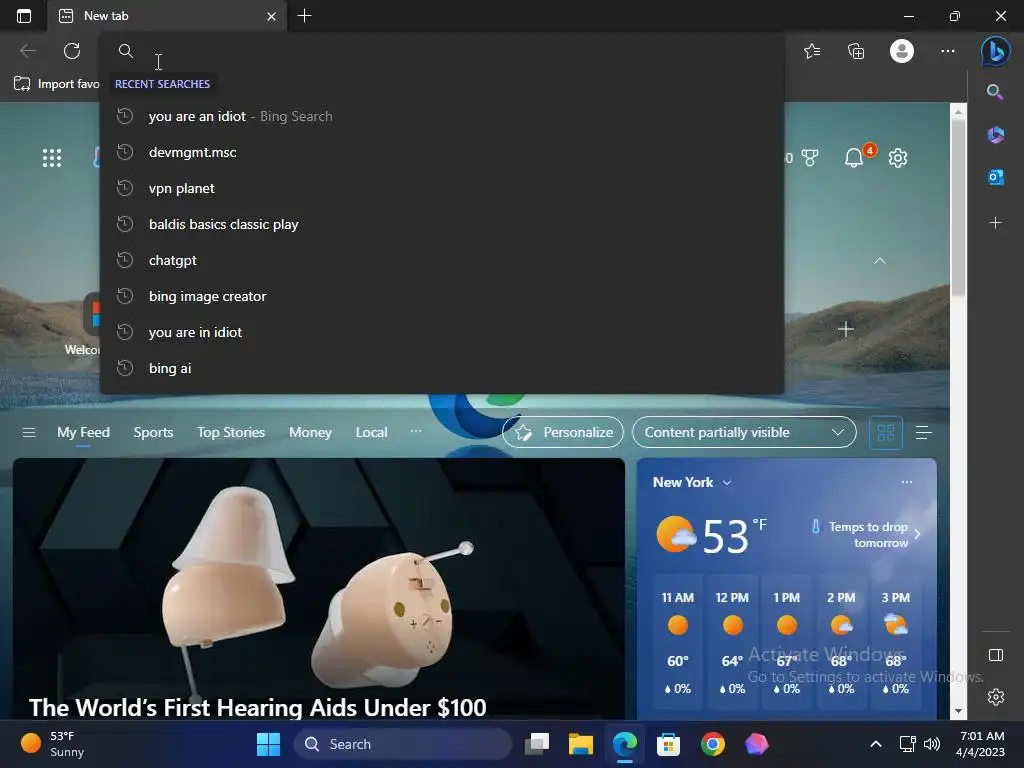The image size is (1024, 768).
Task: Open the app launcher grid icon
Action: click(x=52, y=158)
